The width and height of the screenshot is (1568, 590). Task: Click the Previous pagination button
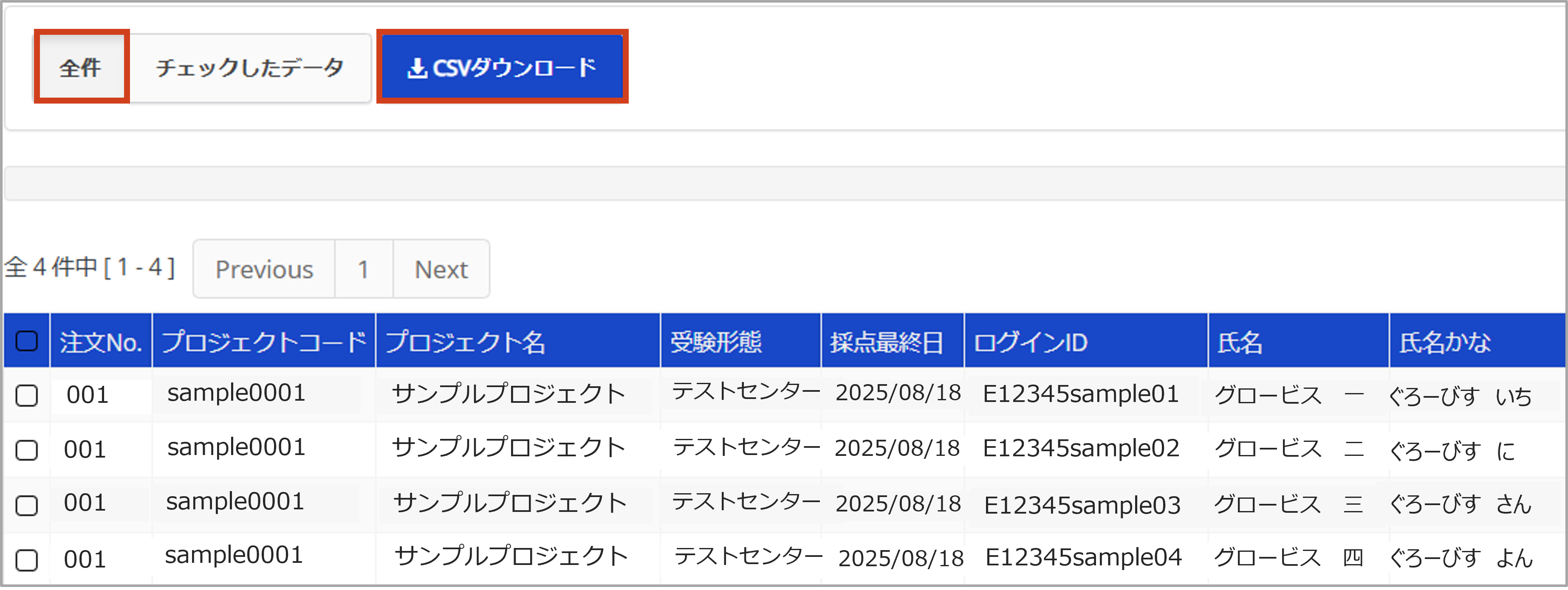264,270
